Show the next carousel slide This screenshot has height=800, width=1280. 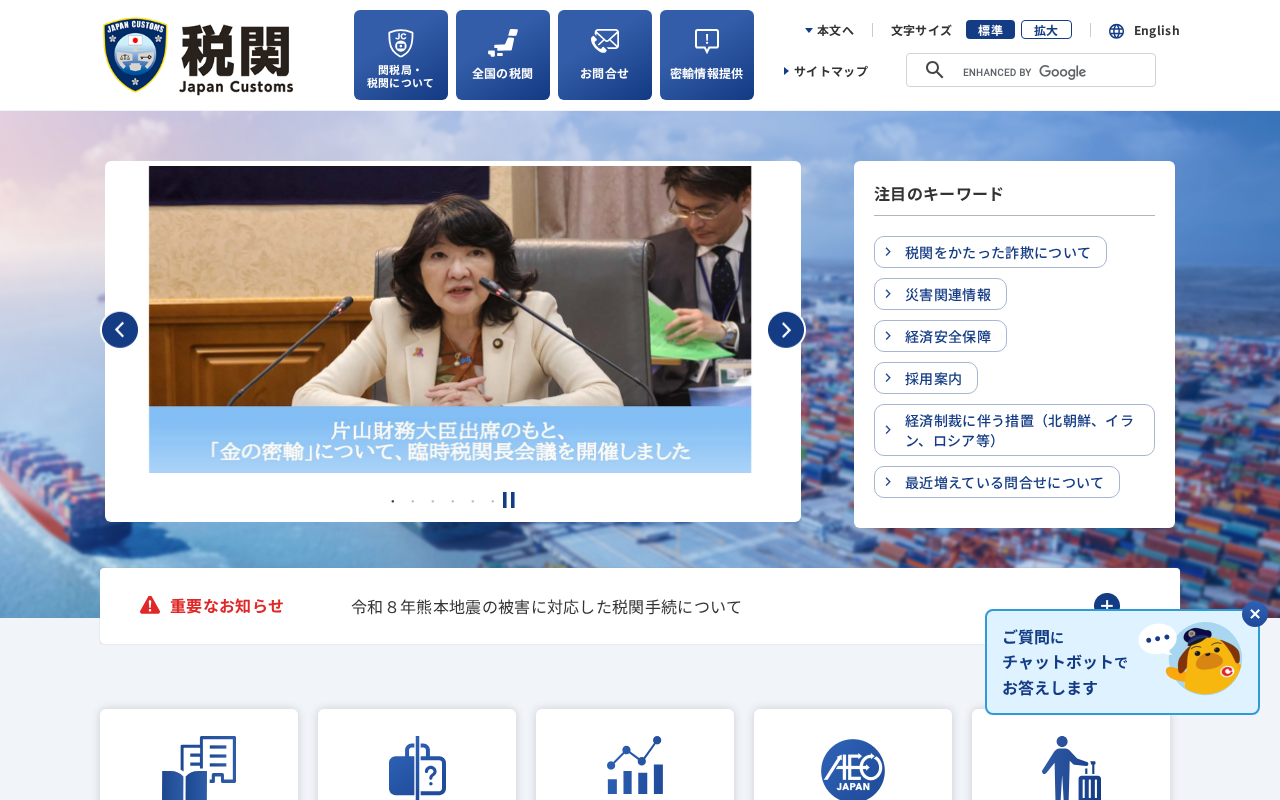[x=786, y=330]
